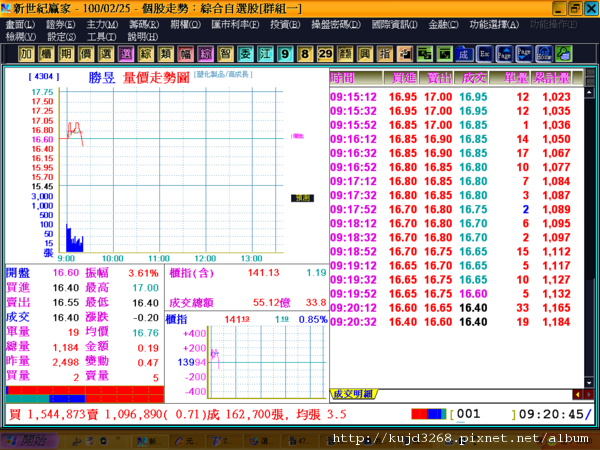This screenshot has height=450, width=600.
Task: Open the 匯市利率(F) menu
Action: [235, 25]
